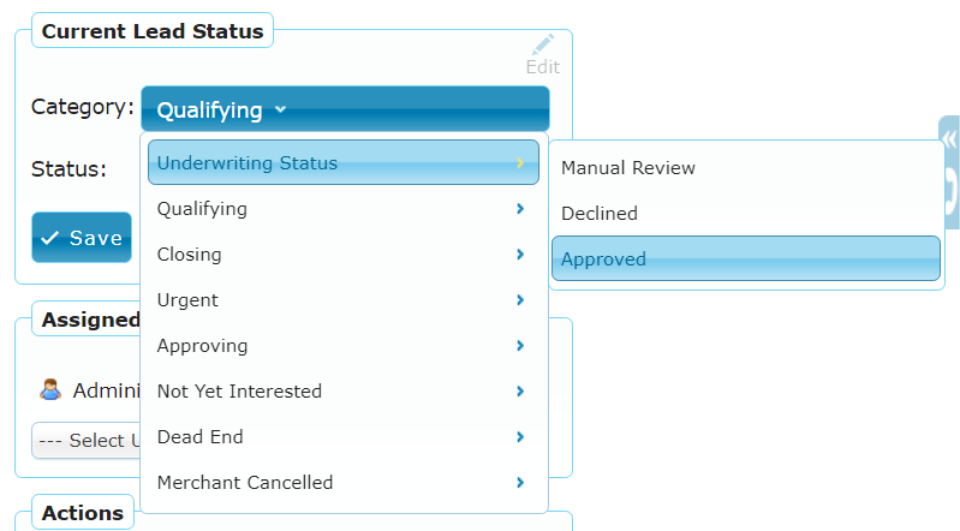Save the current lead status

(x=81, y=238)
